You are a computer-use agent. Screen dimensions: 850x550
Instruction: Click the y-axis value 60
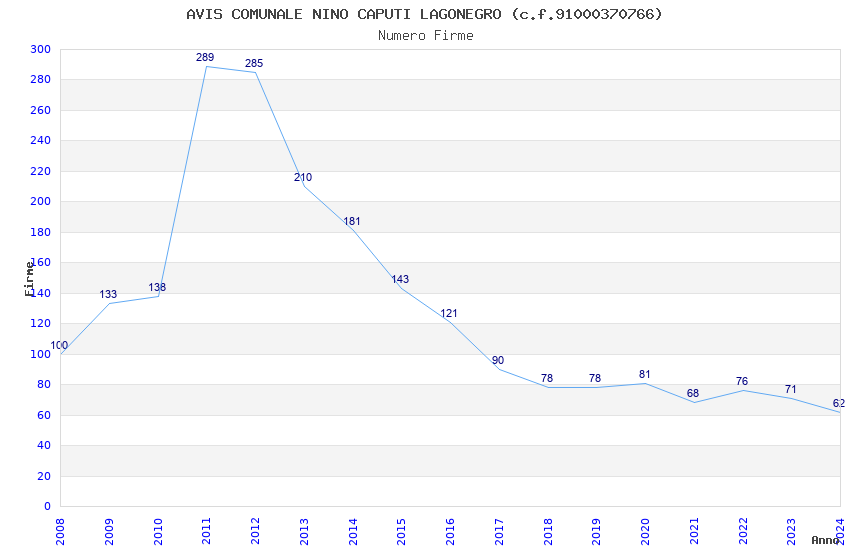click(43, 415)
